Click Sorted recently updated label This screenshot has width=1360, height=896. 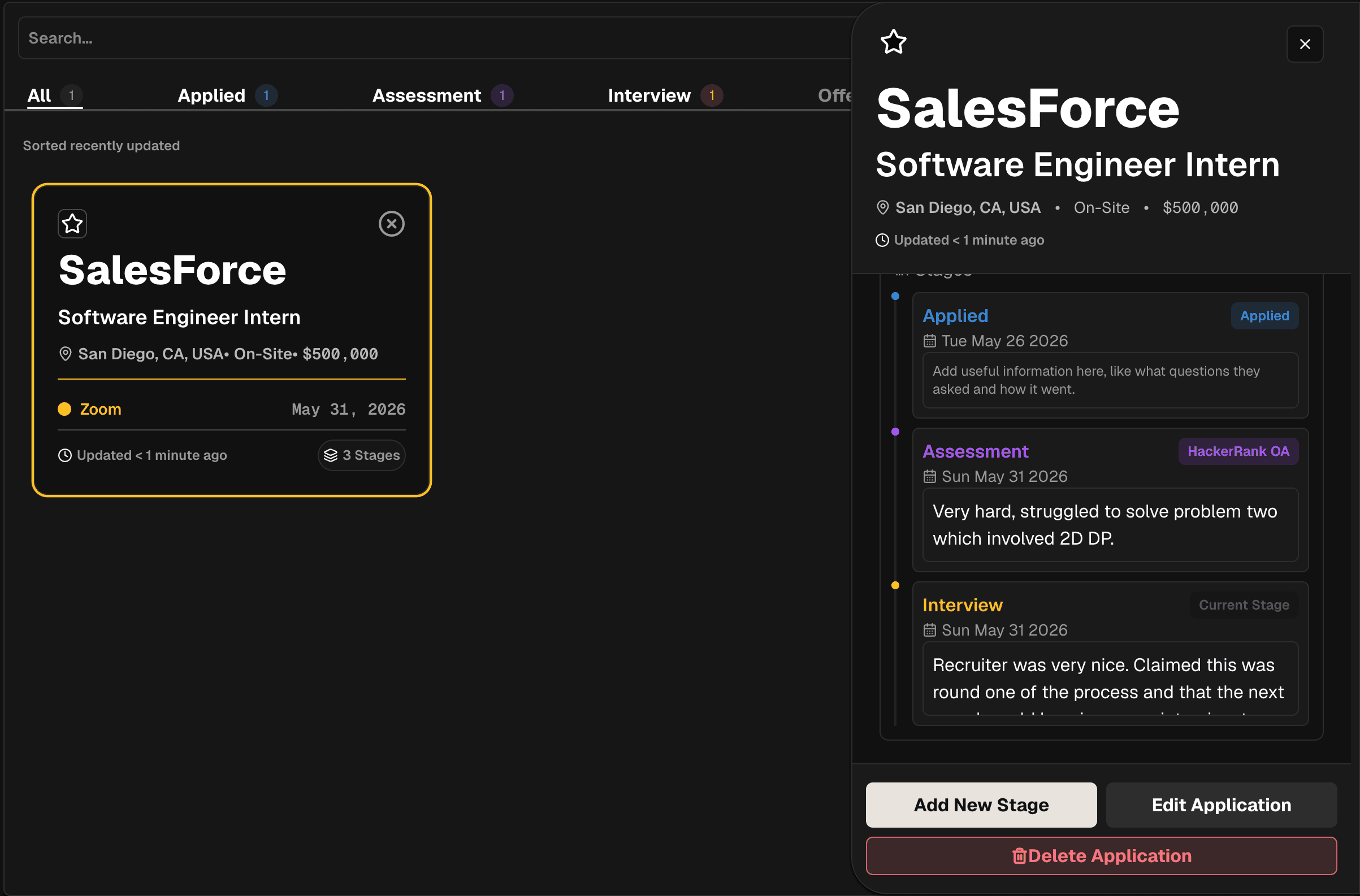click(x=101, y=146)
